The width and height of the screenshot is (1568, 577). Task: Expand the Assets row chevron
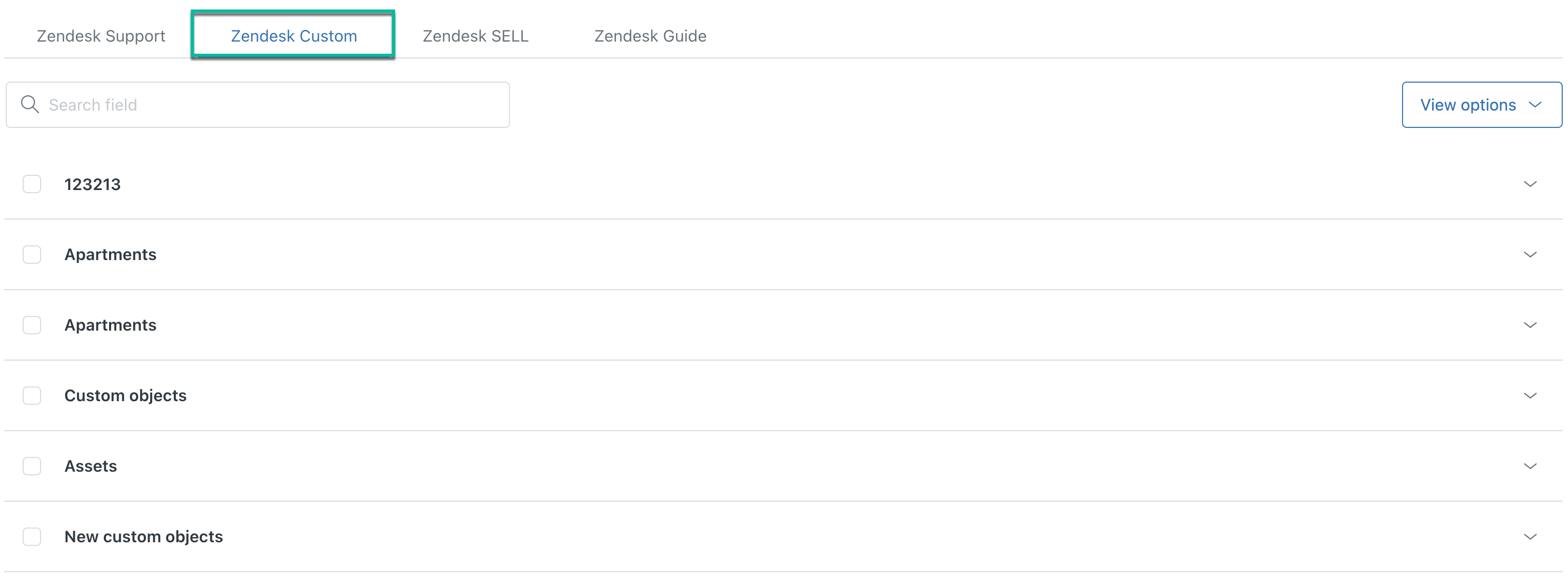coord(1531,466)
